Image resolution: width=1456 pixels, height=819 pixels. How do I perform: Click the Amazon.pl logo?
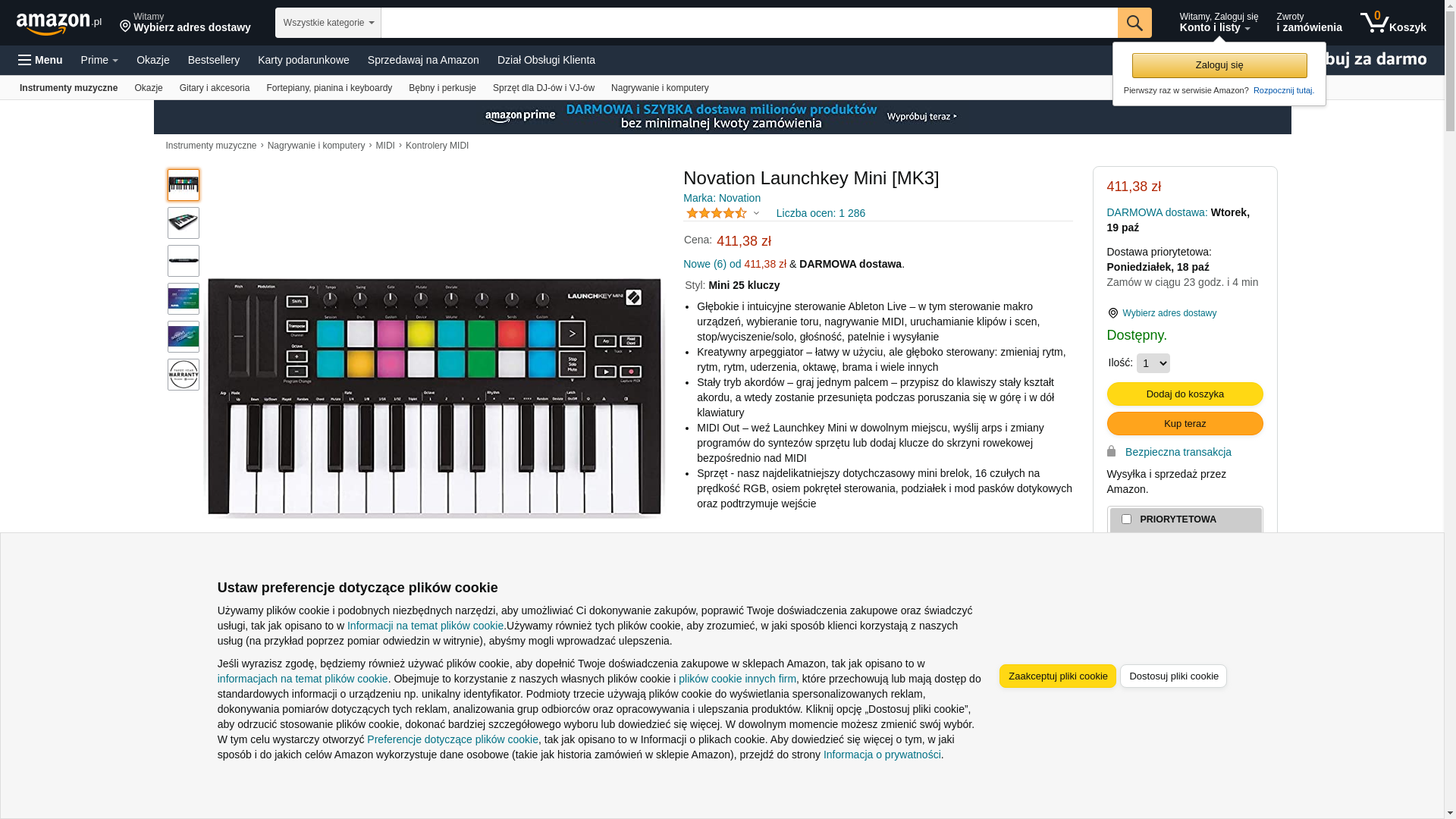[x=58, y=24]
